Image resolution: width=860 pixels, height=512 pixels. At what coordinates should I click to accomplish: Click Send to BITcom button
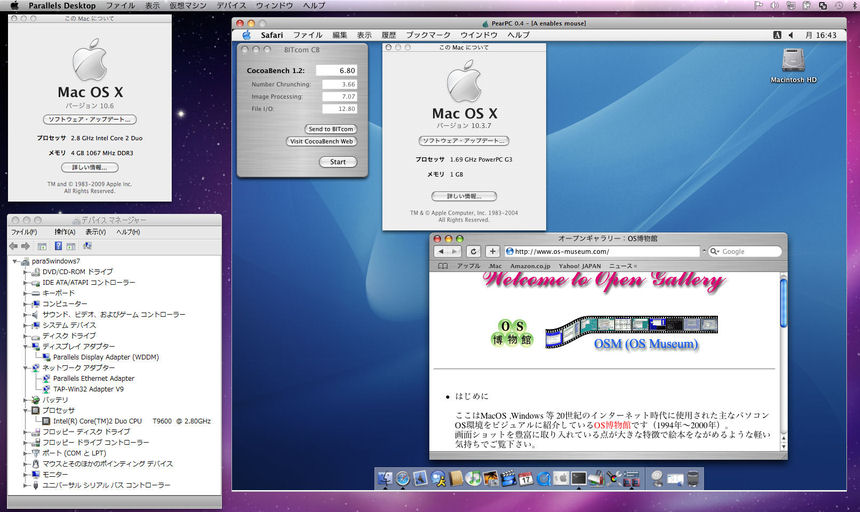(x=331, y=129)
